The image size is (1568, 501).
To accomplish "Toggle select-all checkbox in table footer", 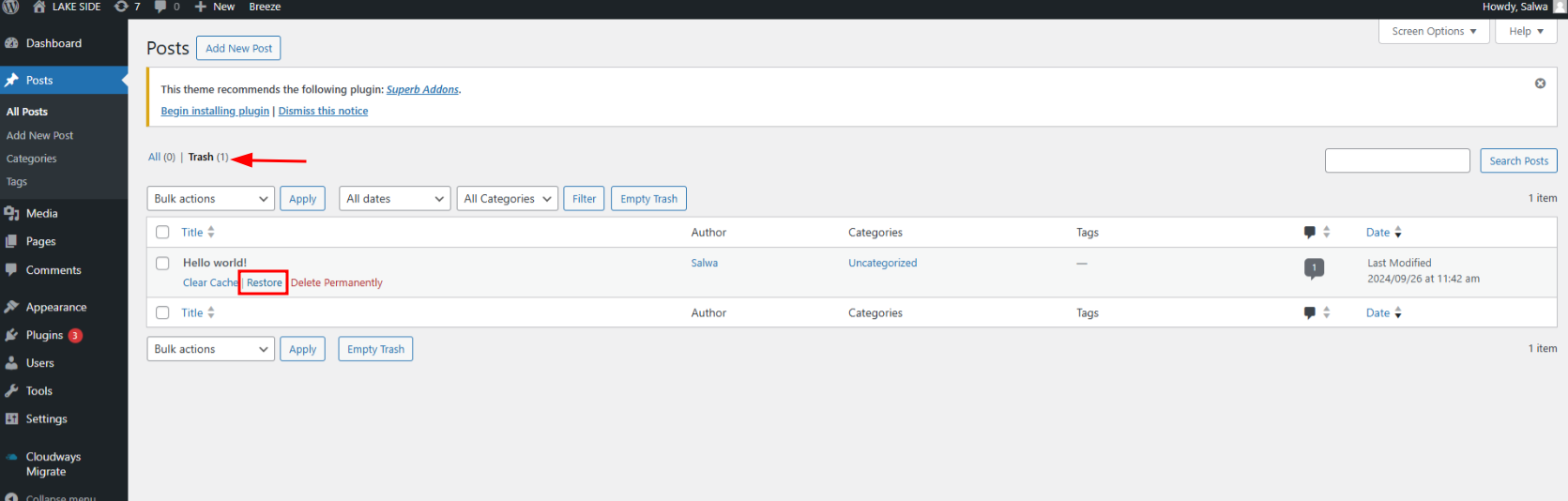I will pyautogui.click(x=162, y=312).
